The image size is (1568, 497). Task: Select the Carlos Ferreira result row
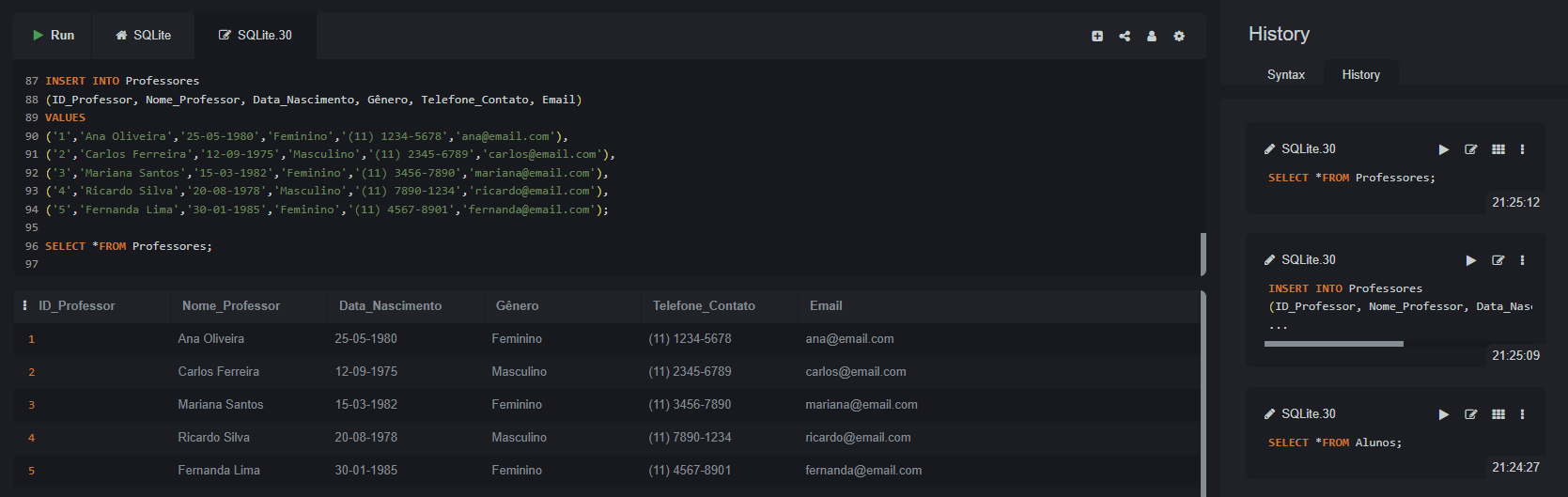point(218,371)
